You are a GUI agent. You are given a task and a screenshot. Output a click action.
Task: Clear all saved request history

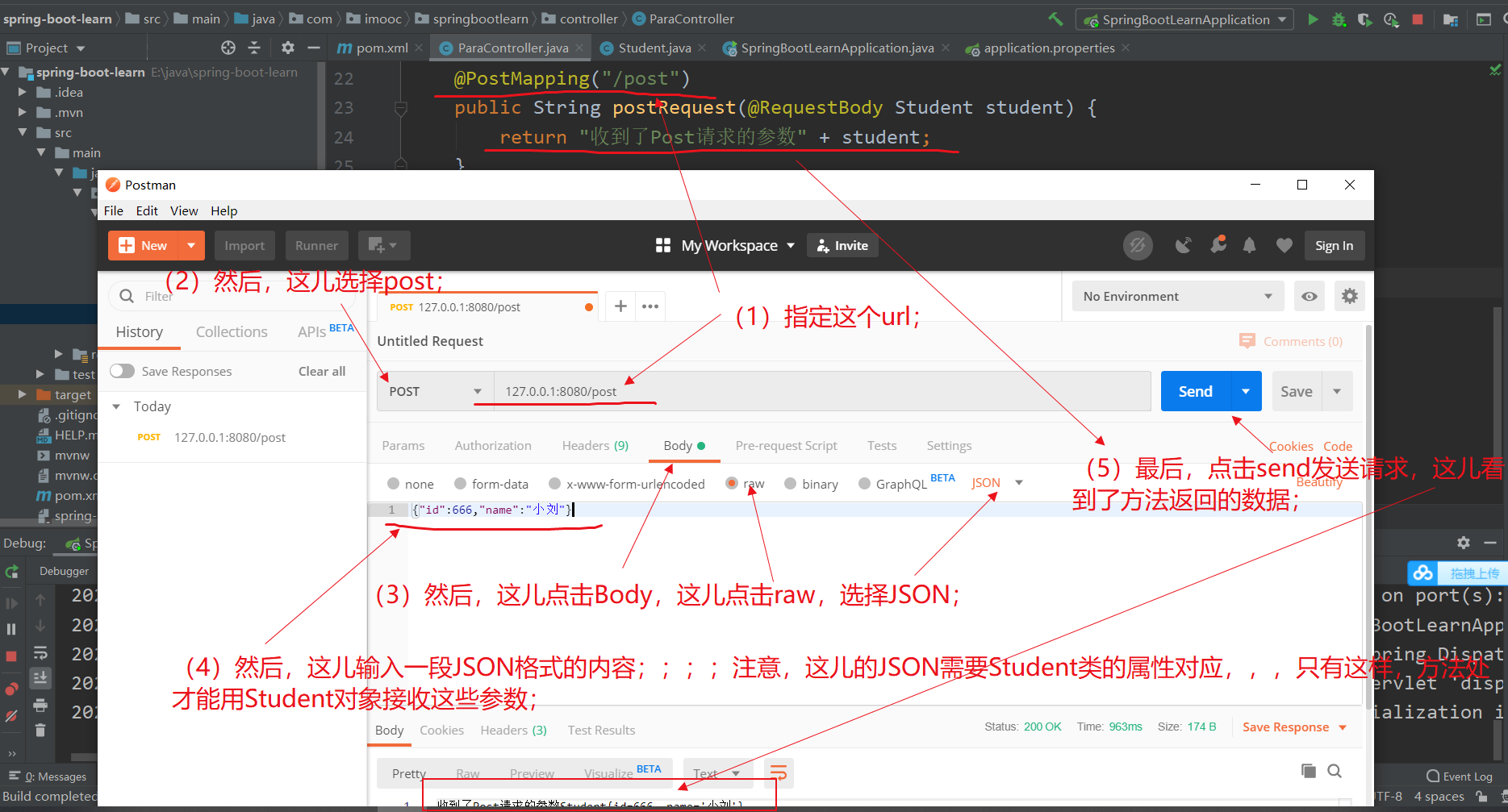[321, 371]
